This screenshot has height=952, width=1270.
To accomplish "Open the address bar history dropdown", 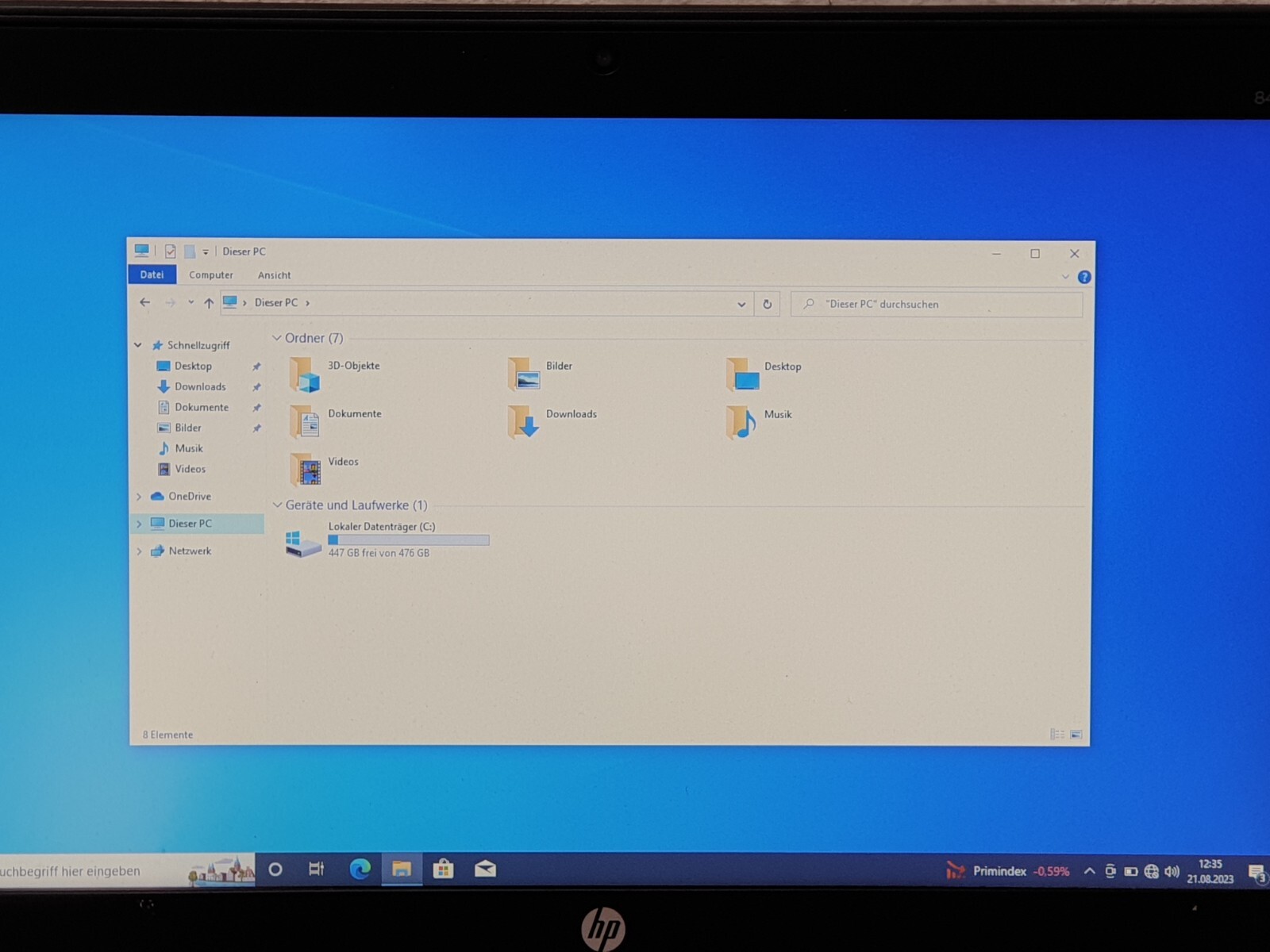I will click(x=741, y=304).
